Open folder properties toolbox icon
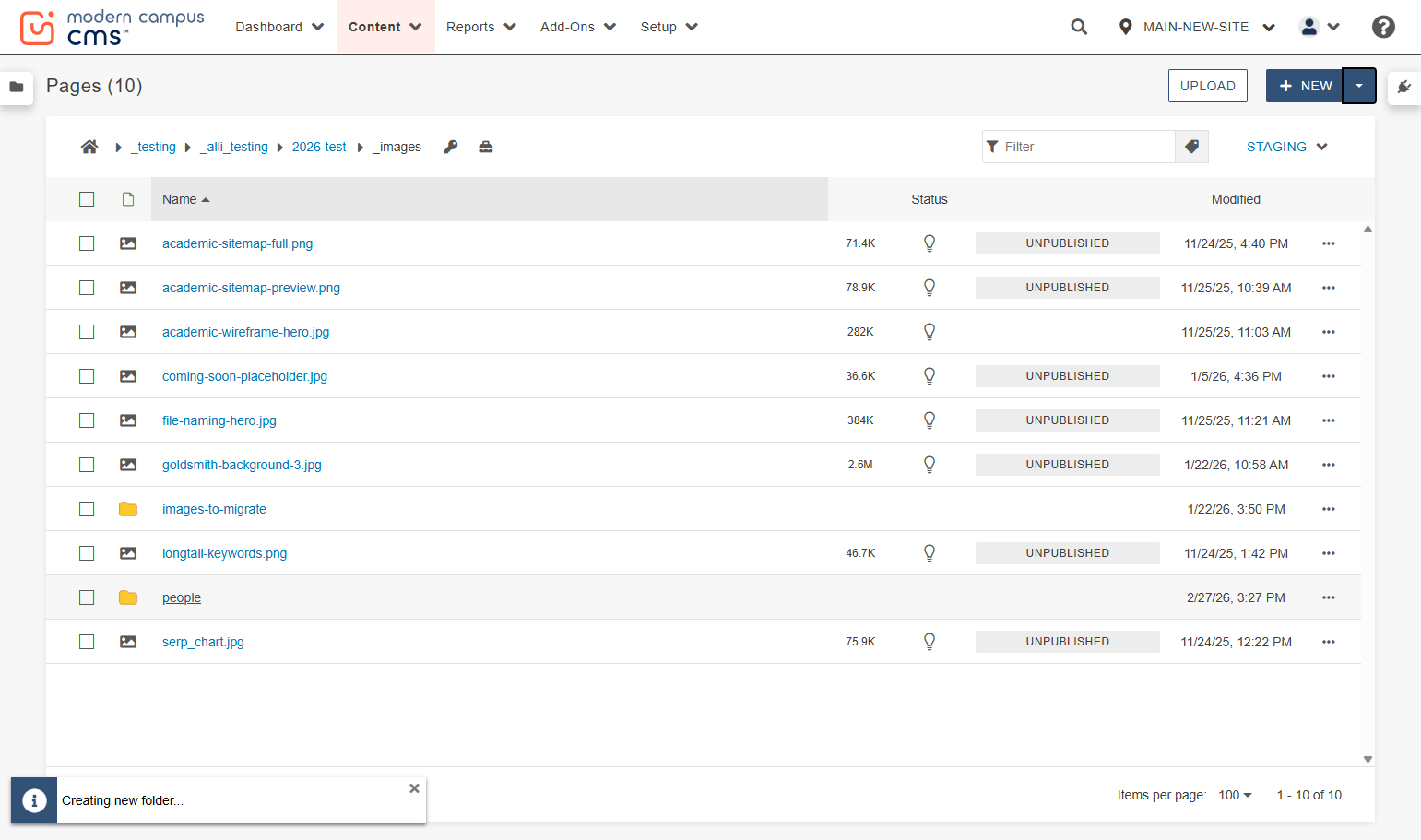 [486, 147]
